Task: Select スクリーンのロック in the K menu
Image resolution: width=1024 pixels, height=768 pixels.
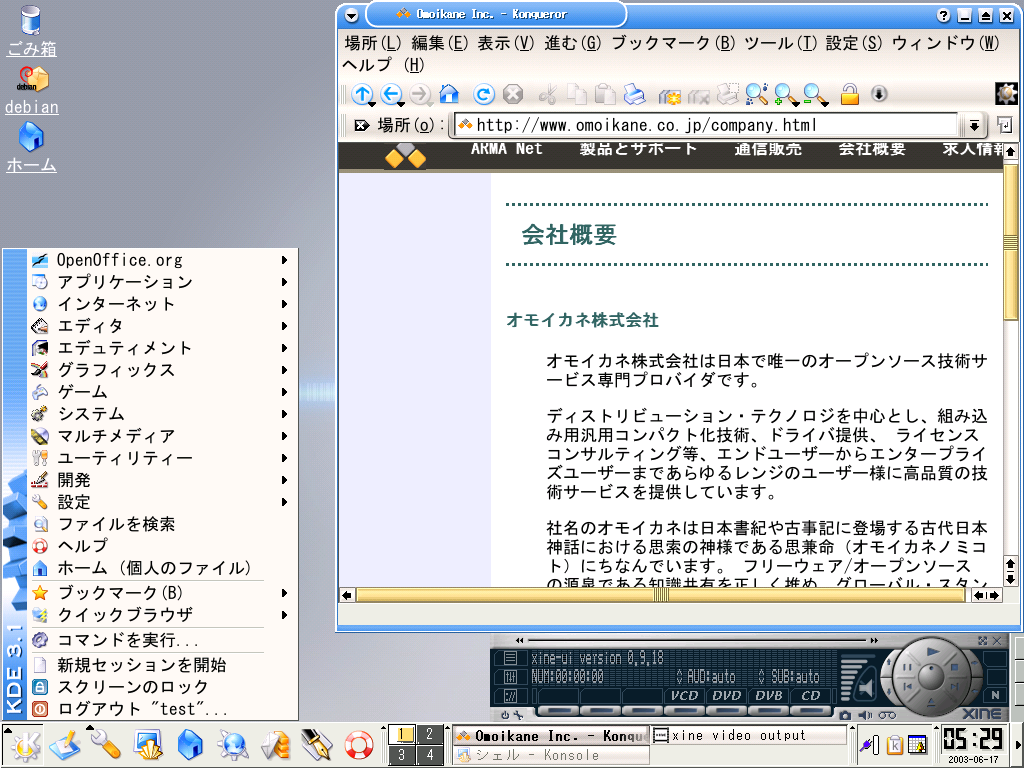Action: point(163,687)
